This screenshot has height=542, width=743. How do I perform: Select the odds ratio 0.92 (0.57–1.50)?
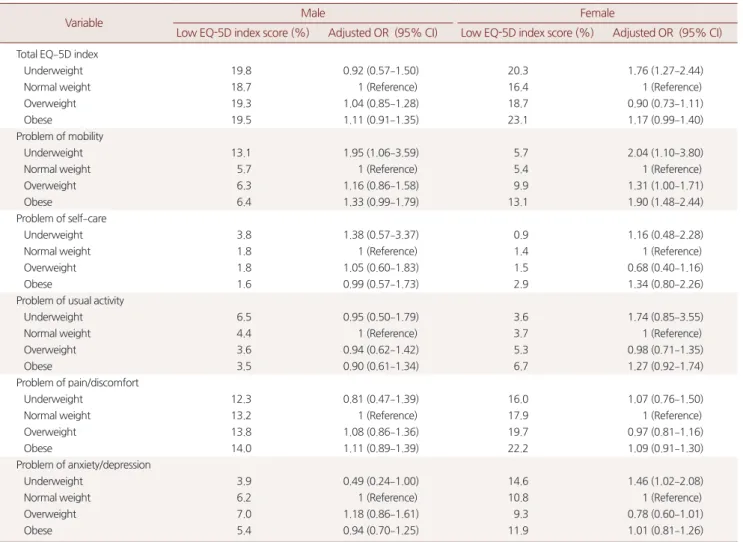381,71
